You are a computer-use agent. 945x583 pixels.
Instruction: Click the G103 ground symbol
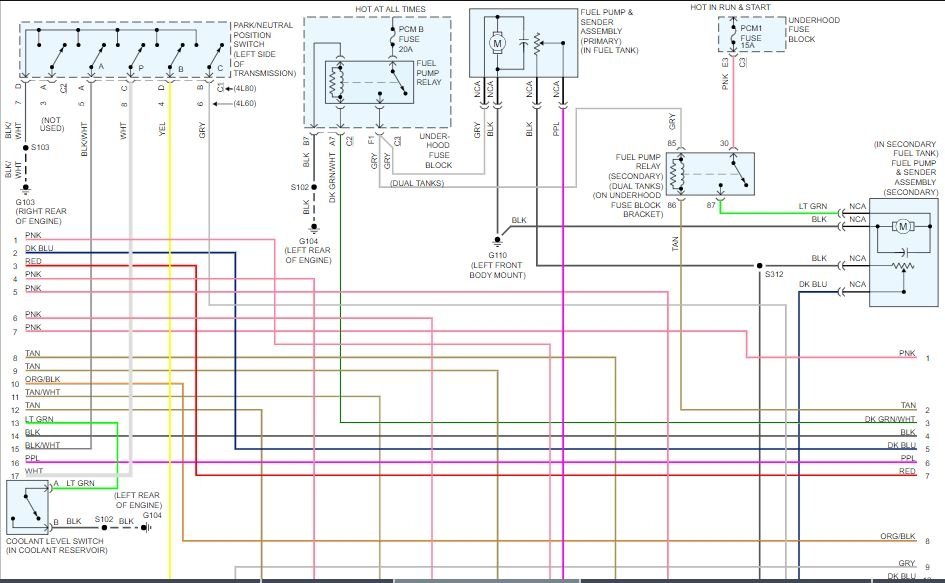pos(27,188)
